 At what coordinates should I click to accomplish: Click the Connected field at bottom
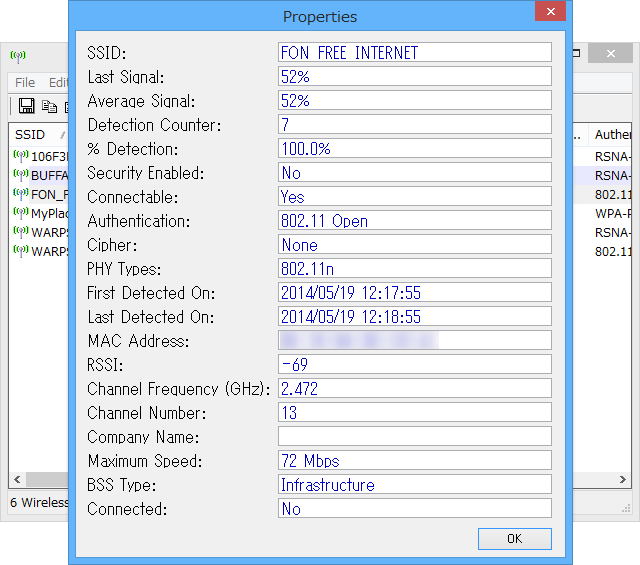415,509
